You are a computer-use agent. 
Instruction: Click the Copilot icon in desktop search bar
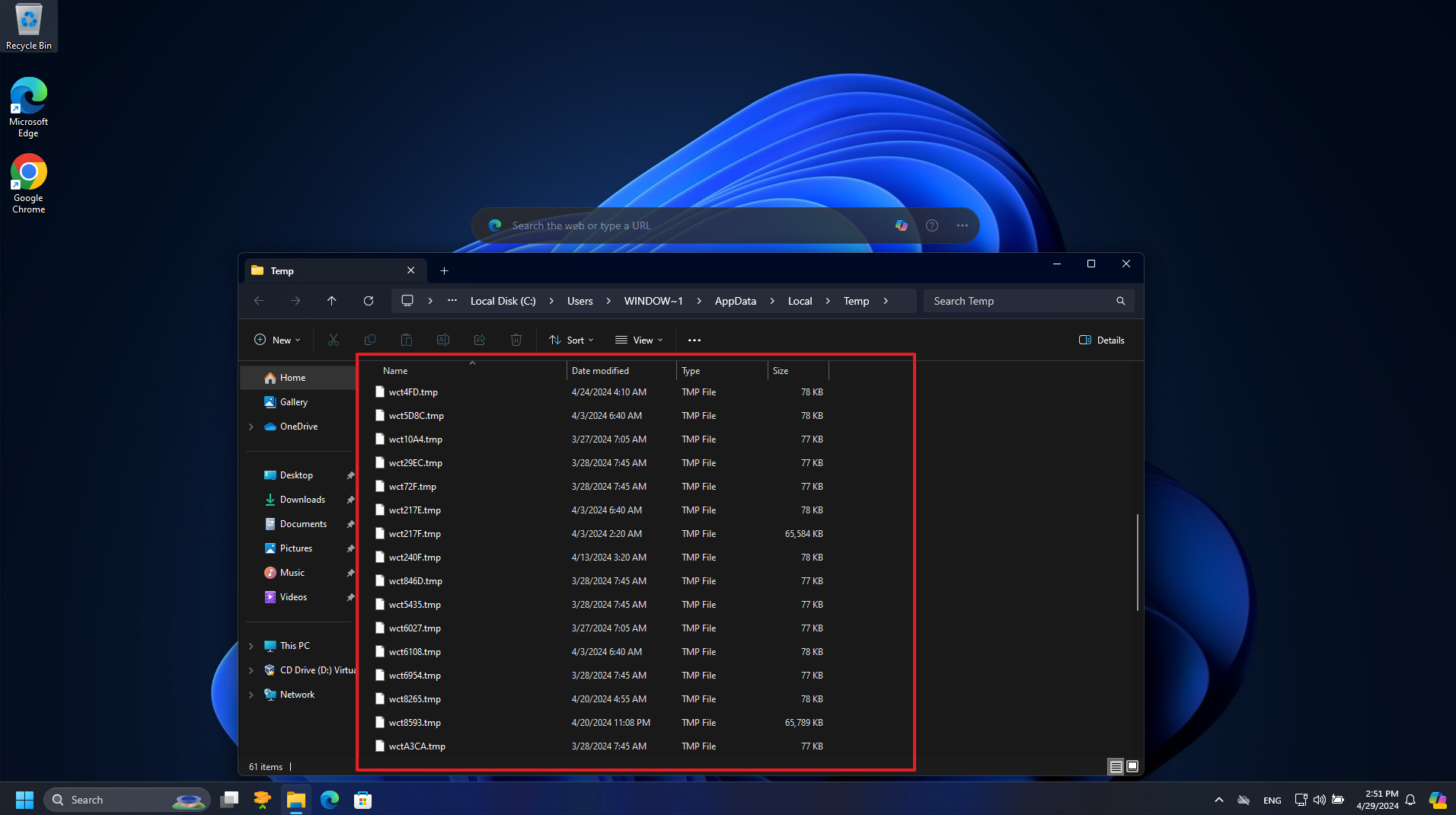click(x=902, y=225)
